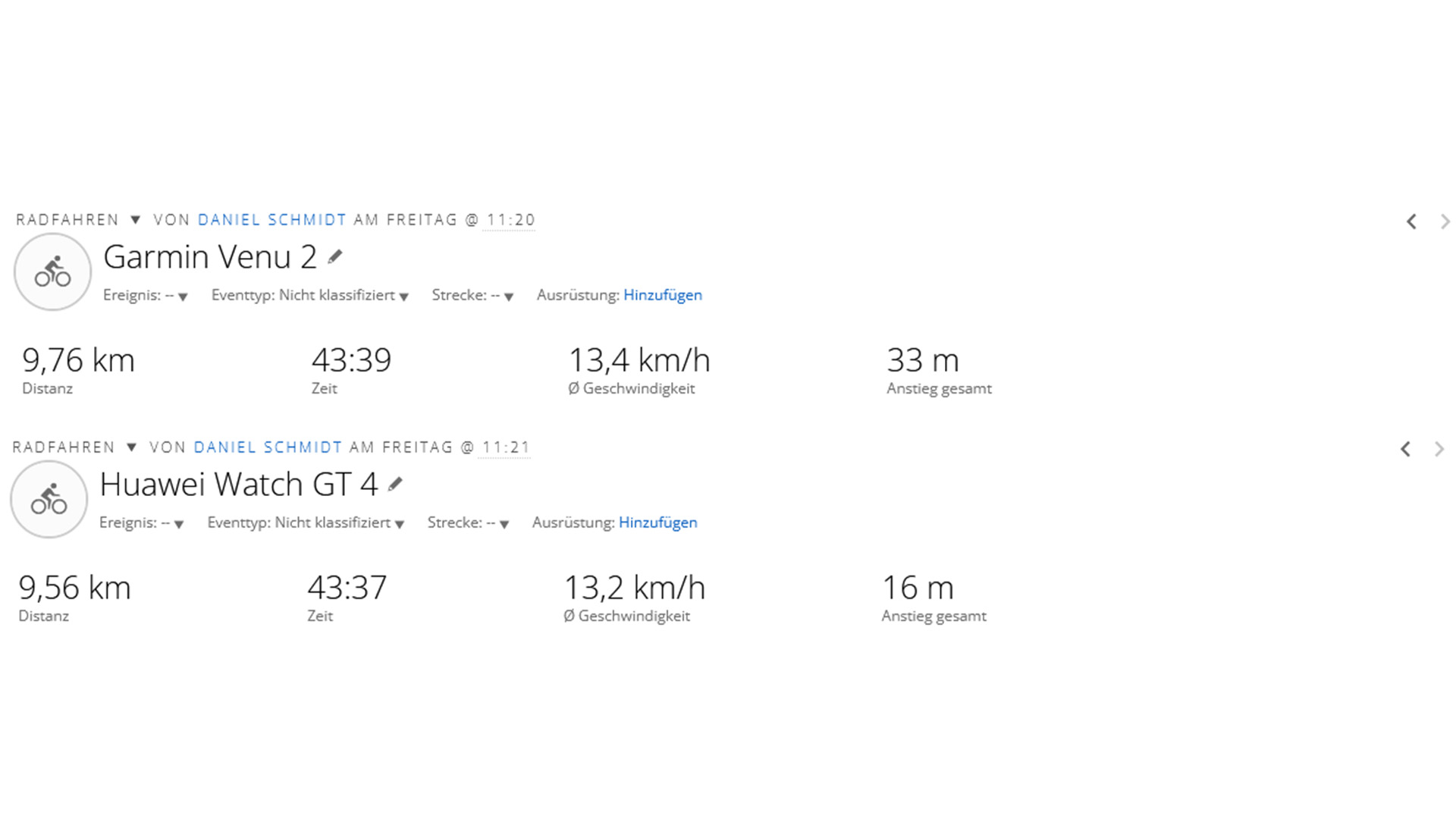Open the Eventtyp dropdown for Huawei Watch GT 4
Viewport: 1456px width, 819px height.
[399, 524]
